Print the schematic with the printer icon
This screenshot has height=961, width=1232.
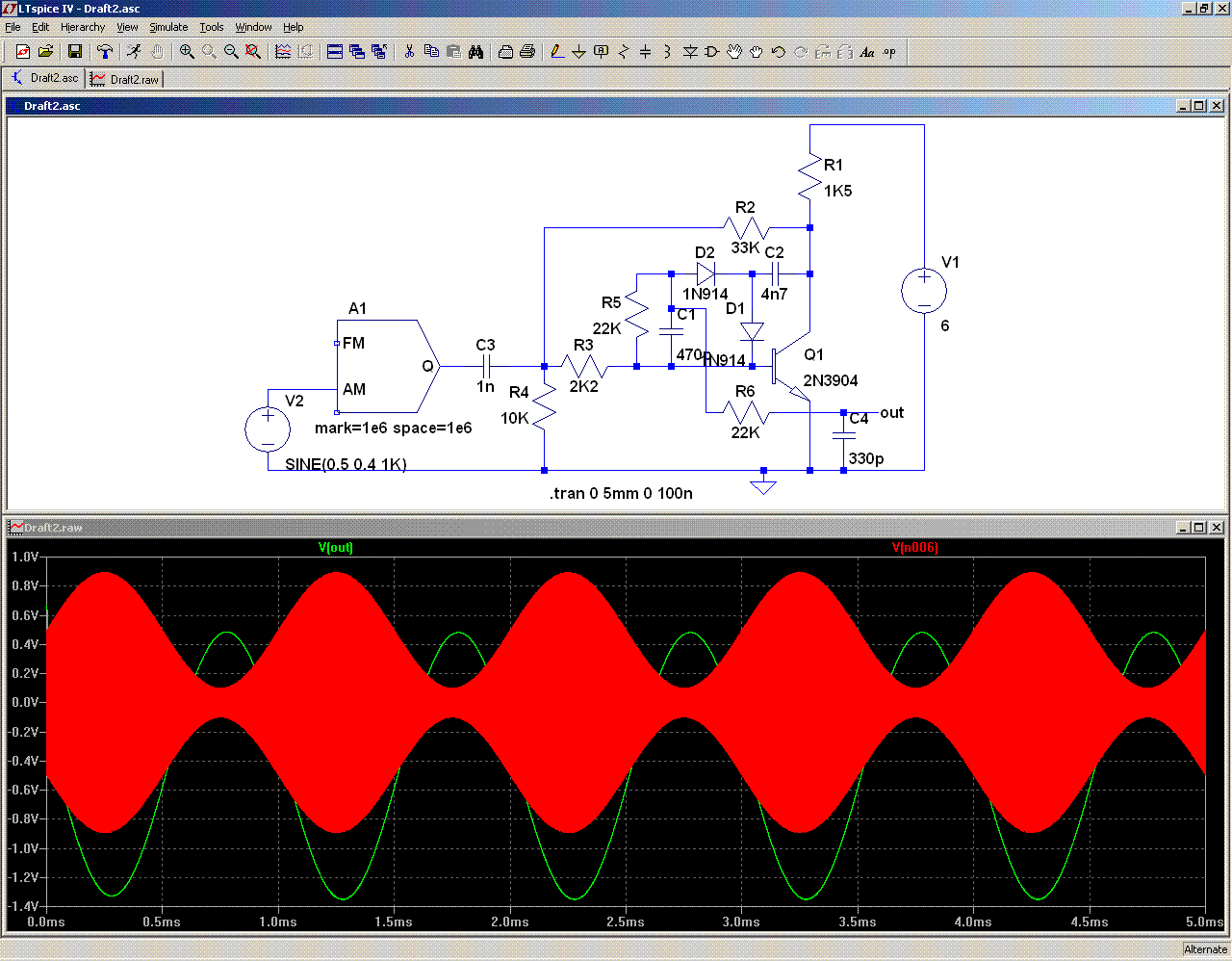pyautogui.click(x=527, y=52)
